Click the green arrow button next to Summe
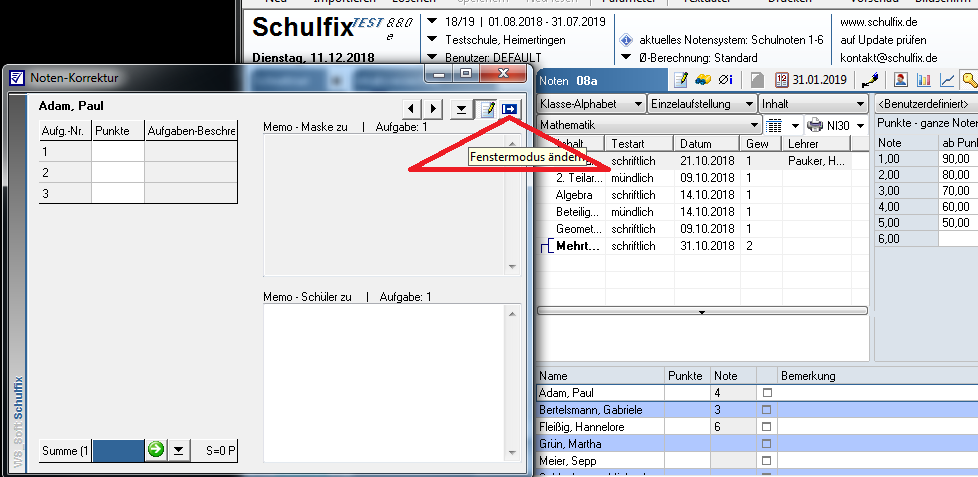978x477 pixels. pyautogui.click(x=156, y=450)
